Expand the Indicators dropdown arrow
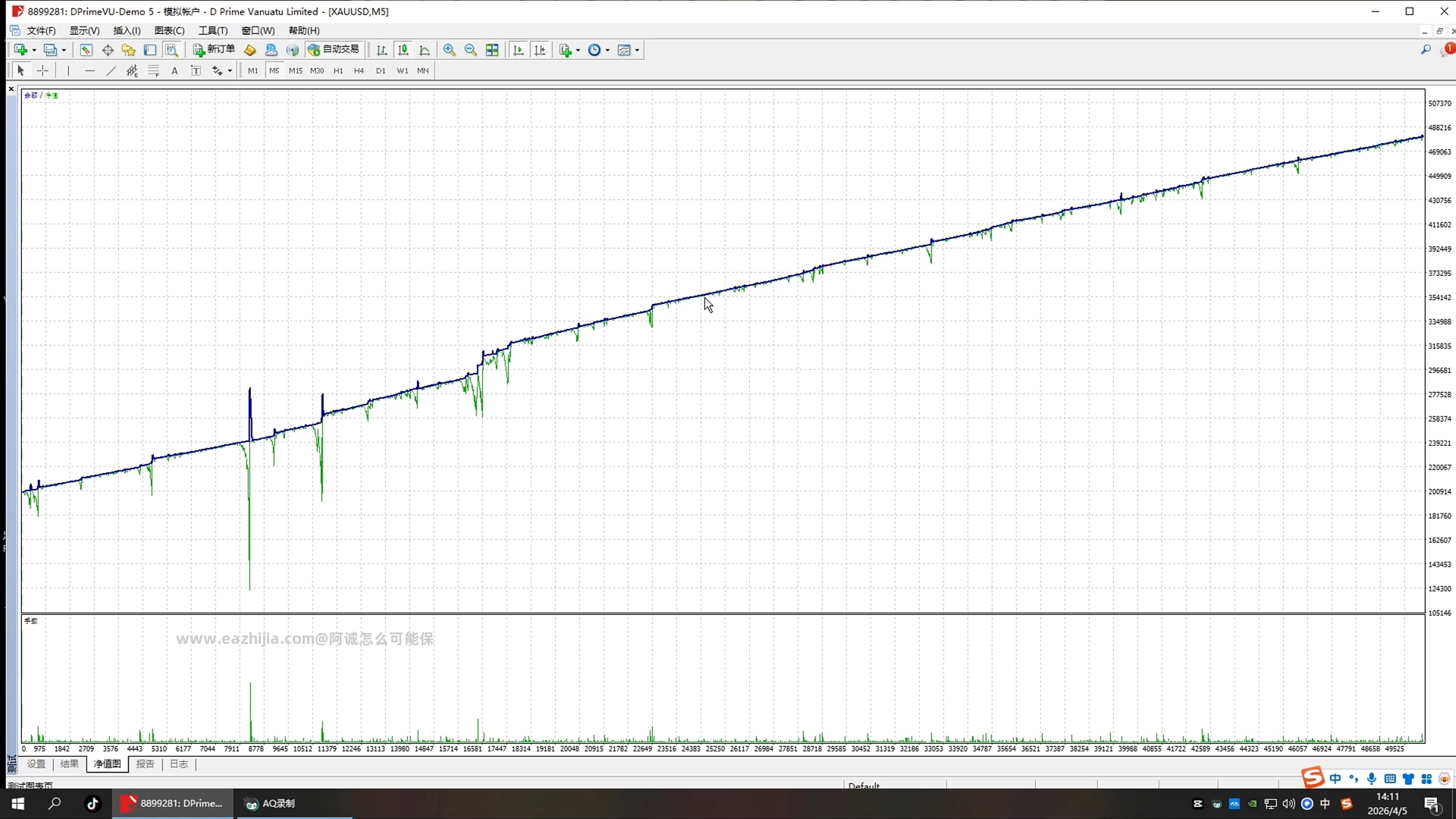This screenshot has height=819, width=1456. [578, 51]
